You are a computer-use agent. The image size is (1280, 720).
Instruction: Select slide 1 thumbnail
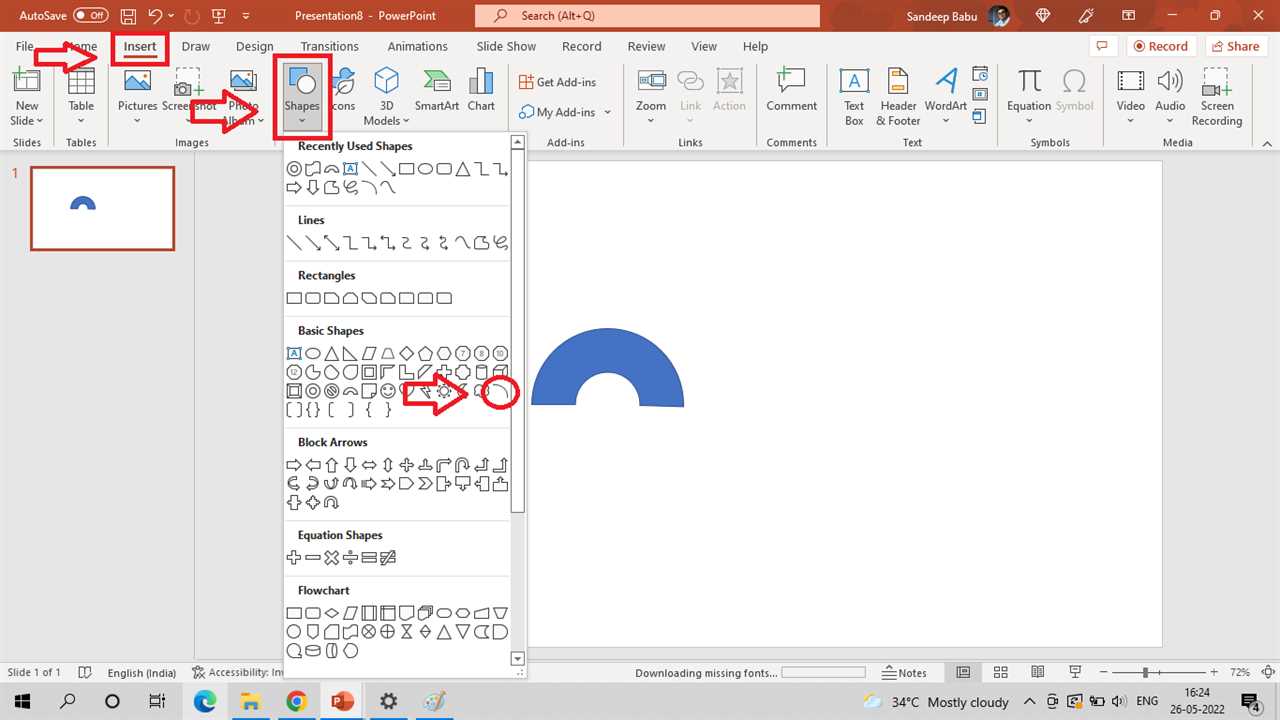point(102,208)
